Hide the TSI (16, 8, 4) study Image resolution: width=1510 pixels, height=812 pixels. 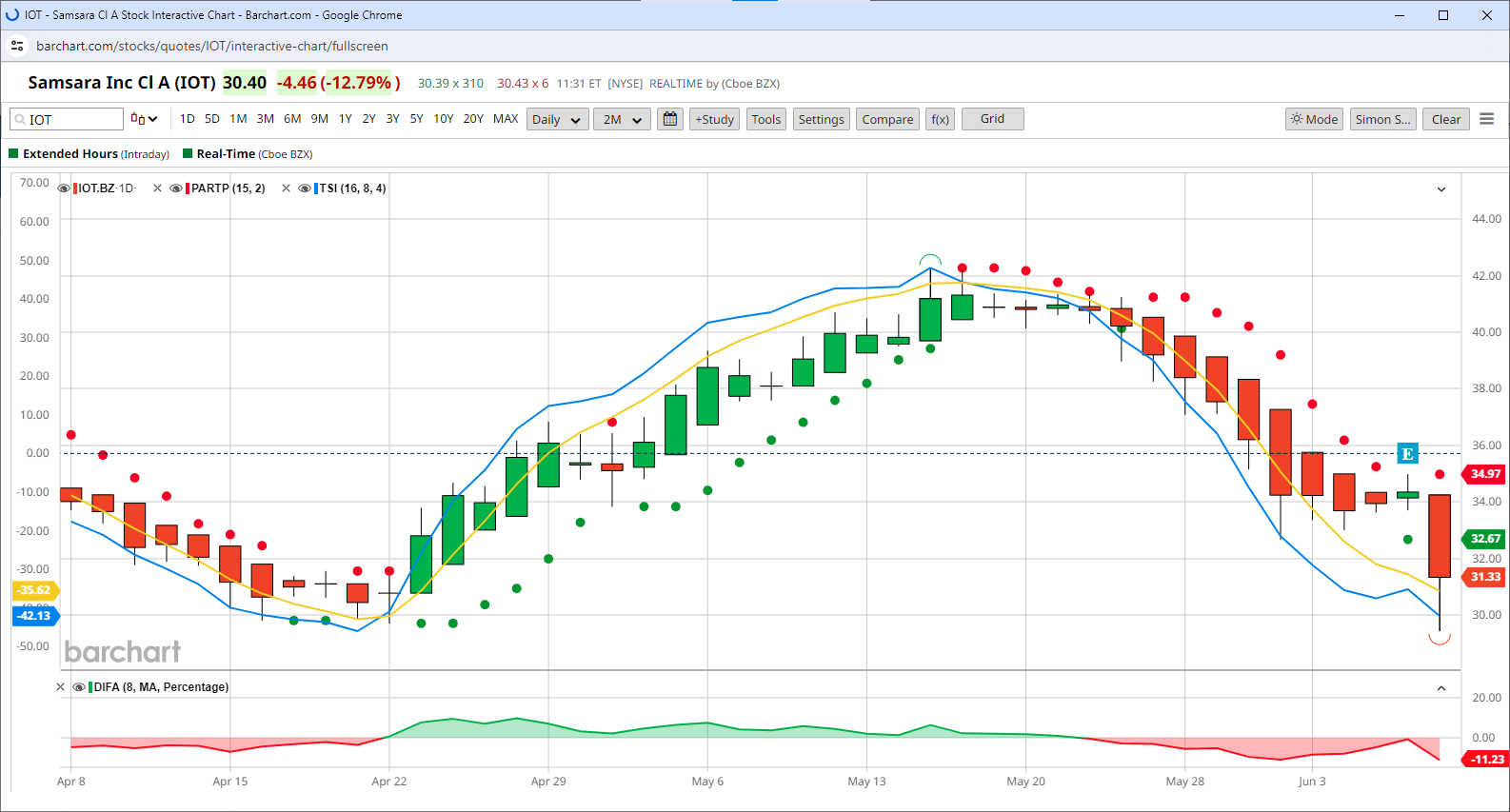coord(305,188)
